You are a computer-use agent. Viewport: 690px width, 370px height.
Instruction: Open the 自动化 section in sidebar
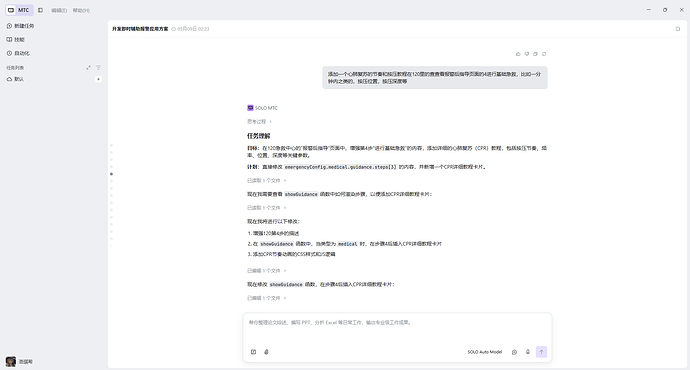tap(18, 53)
